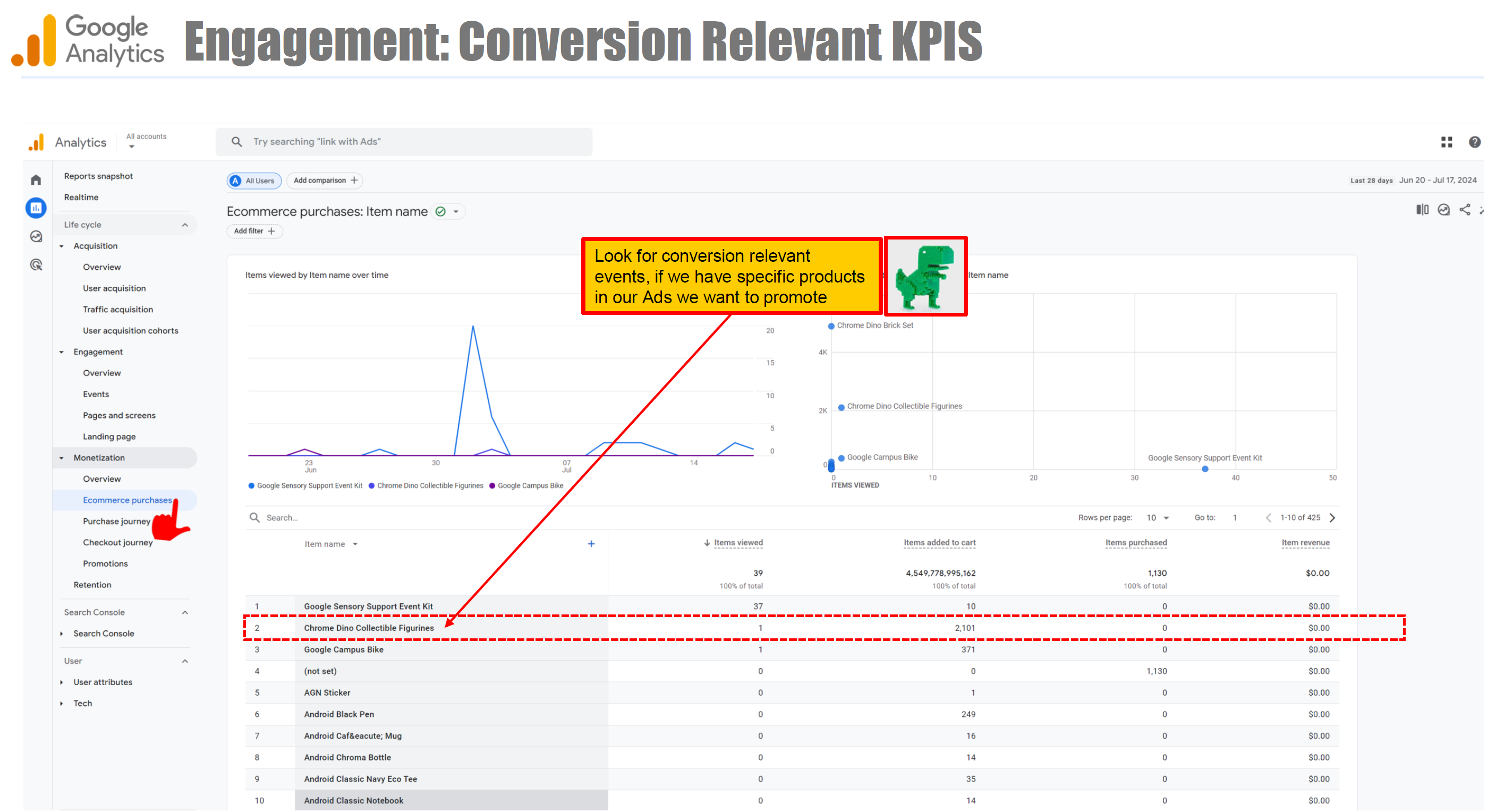
Task: Open the Advertising icon in left rail
Action: (x=36, y=264)
